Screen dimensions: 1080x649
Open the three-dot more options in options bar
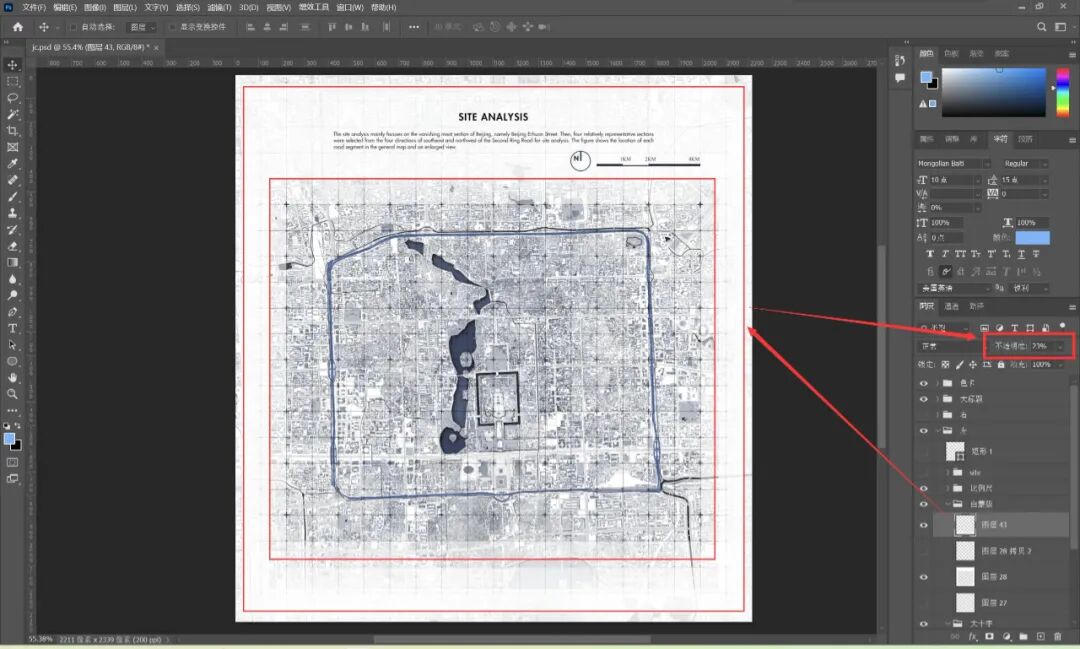point(413,27)
